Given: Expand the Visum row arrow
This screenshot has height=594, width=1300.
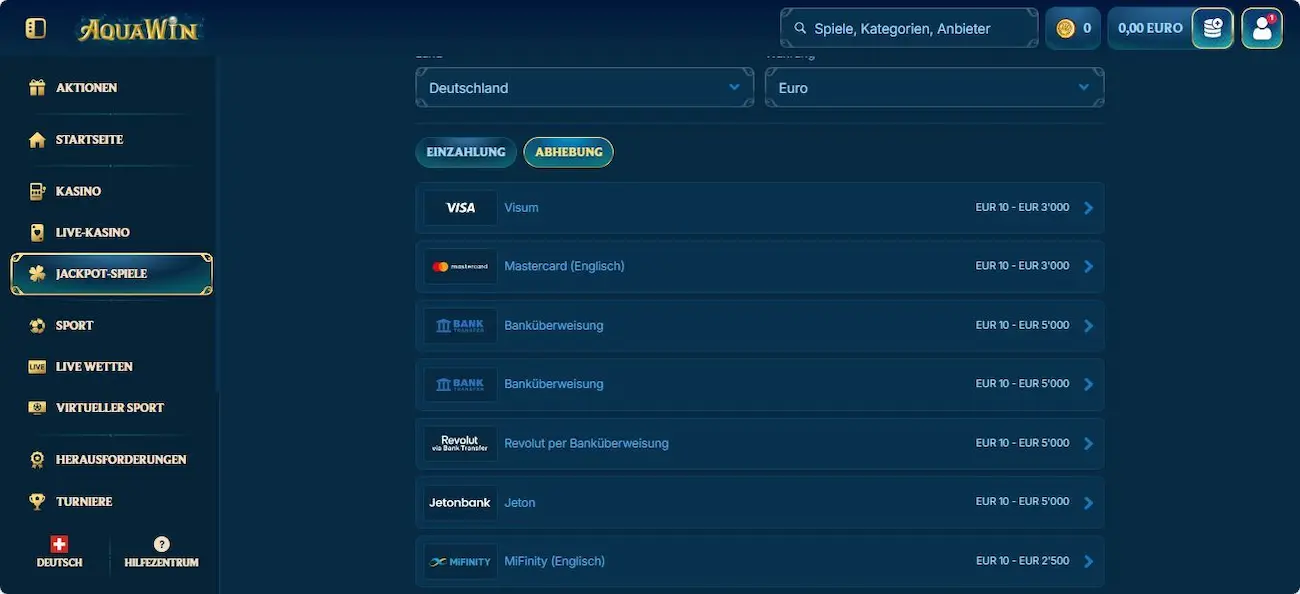Looking at the screenshot, I should click(x=1089, y=208).
